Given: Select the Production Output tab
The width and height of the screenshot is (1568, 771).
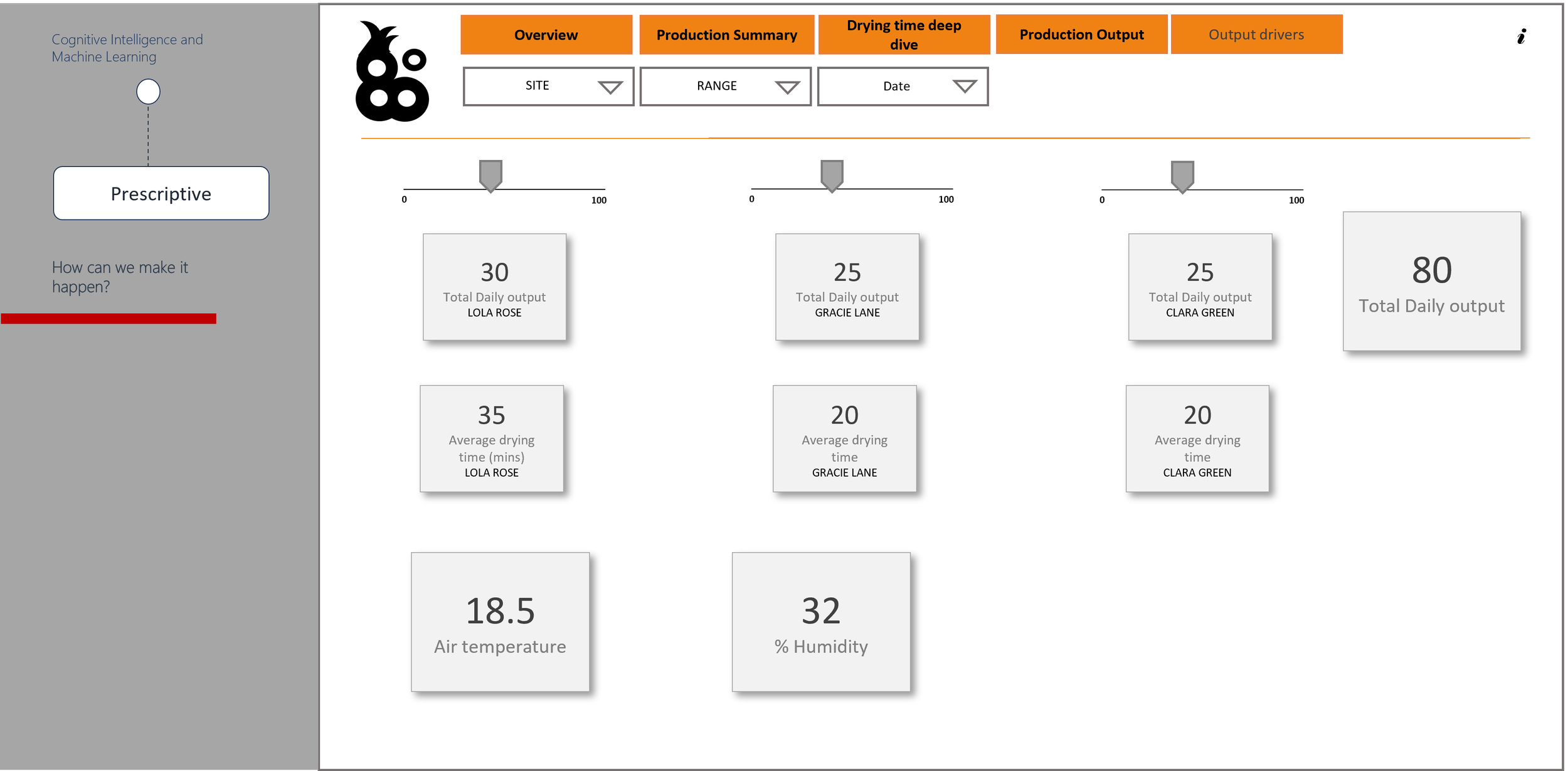Looking at the screenshot, I should pos(1081,35).
